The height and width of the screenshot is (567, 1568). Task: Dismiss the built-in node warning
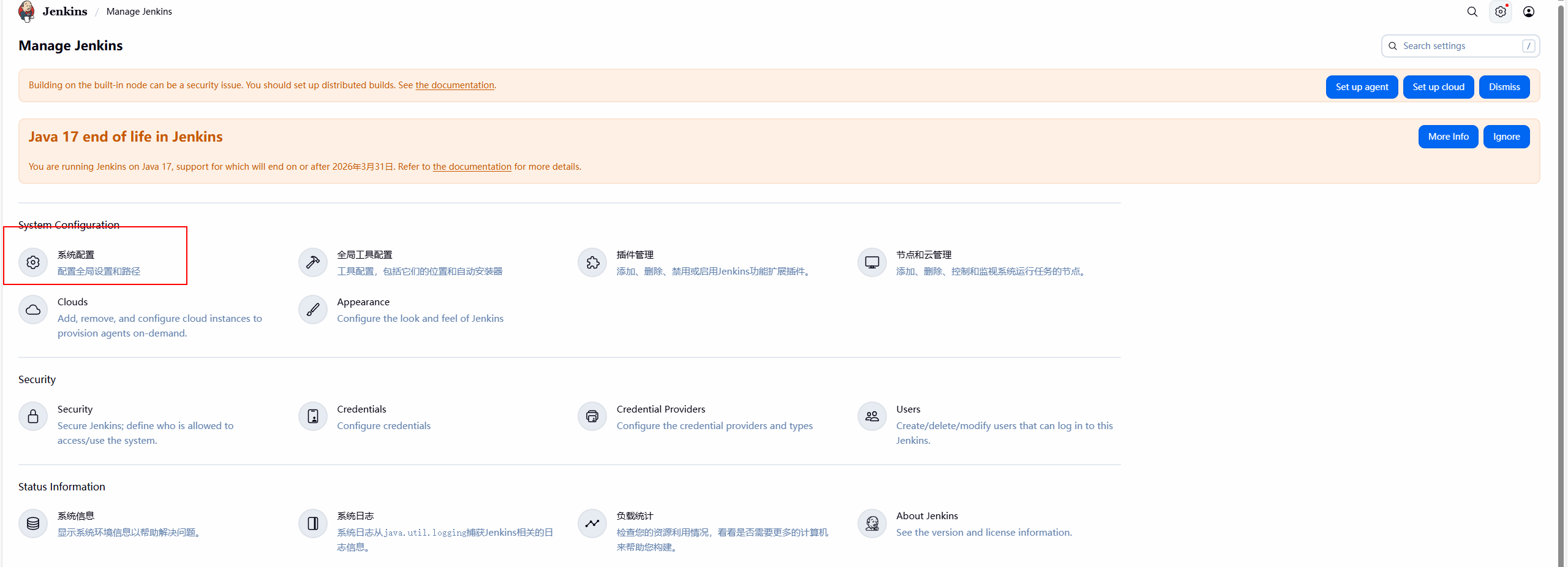[1504, 87]
